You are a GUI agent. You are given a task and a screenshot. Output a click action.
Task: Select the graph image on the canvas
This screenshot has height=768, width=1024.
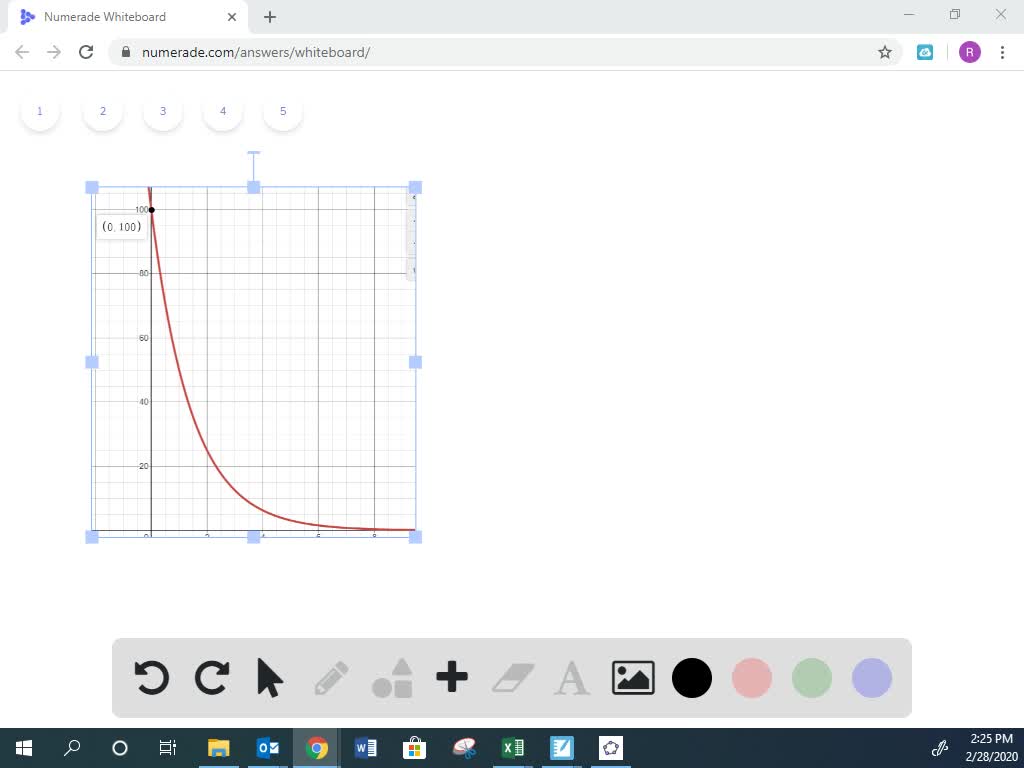tap(252, 360)
